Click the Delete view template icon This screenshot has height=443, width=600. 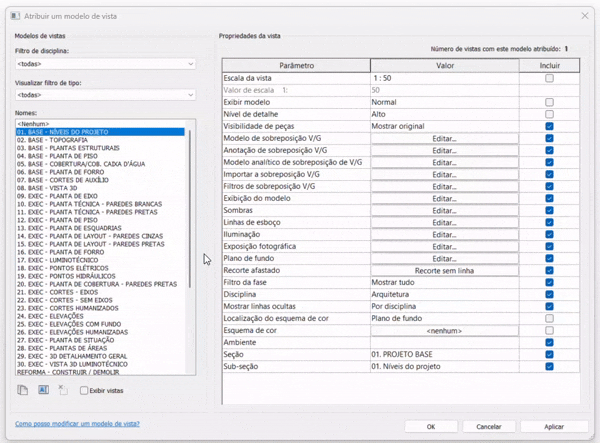[62, 390]
